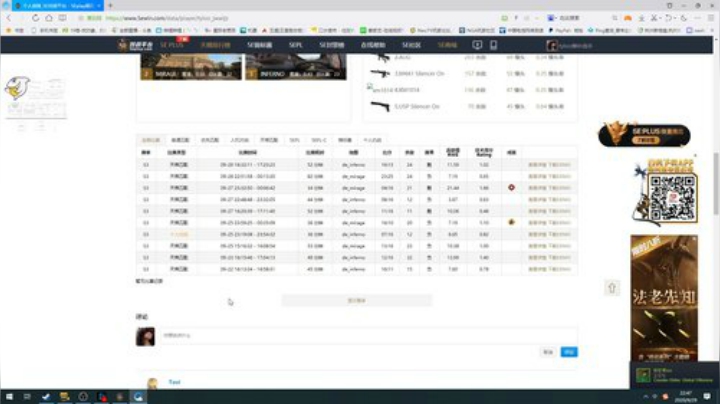720x404 pixels.
Task: Open the MIRAGE map card thumbnail
Action: click(191, 67)
